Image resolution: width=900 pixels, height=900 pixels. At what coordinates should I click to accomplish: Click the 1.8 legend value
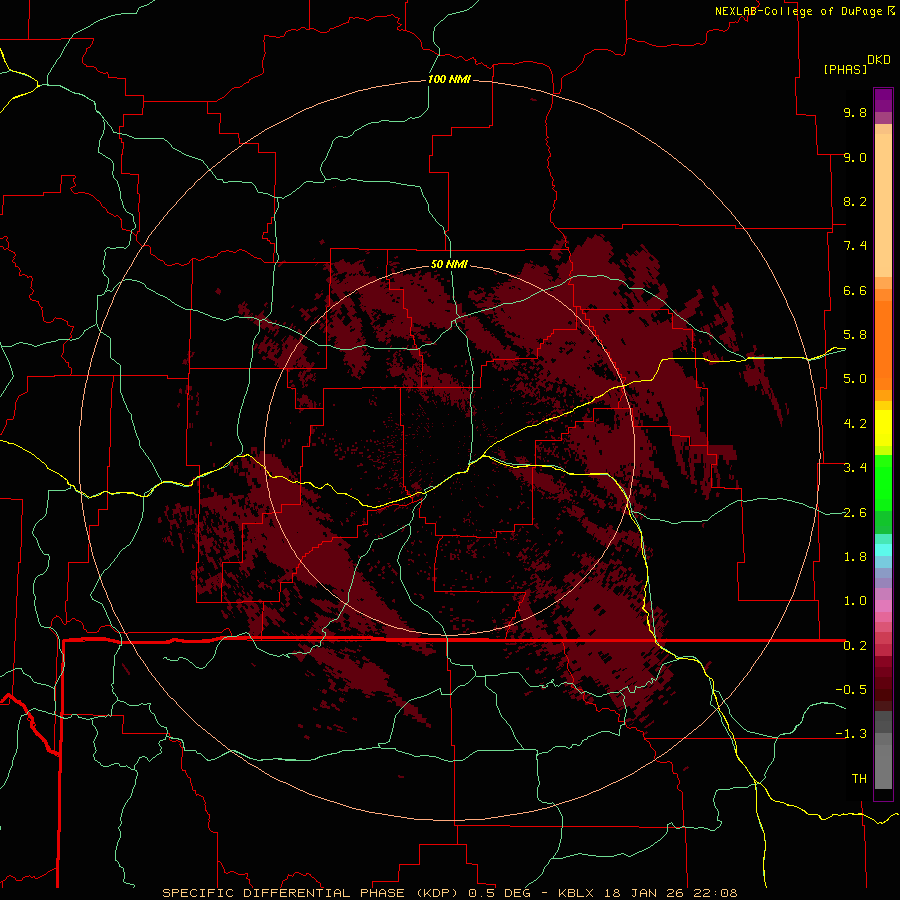click(x=855, y=557)
